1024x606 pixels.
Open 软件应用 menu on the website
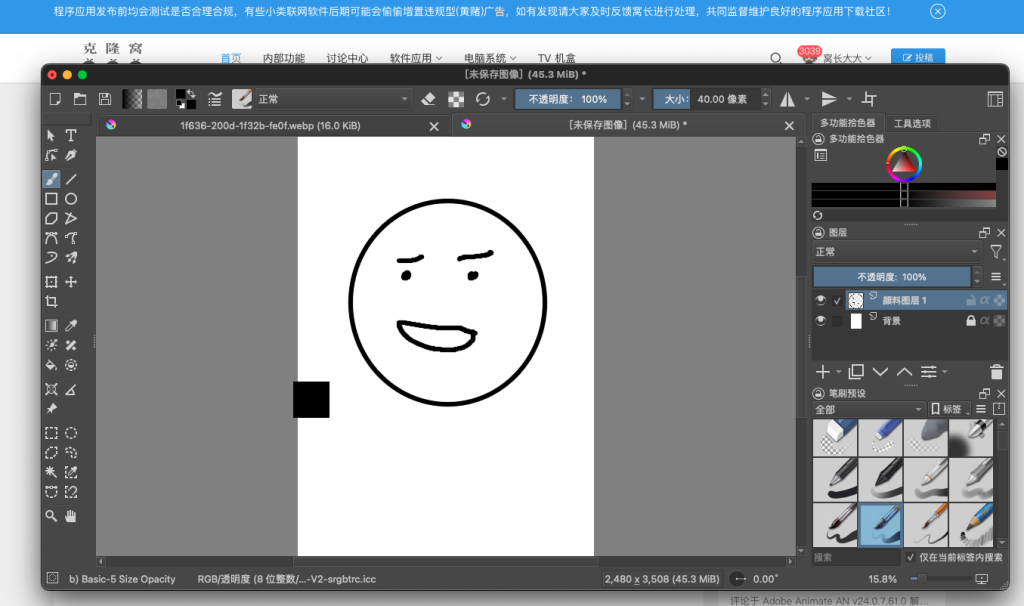tap(415, 58)
